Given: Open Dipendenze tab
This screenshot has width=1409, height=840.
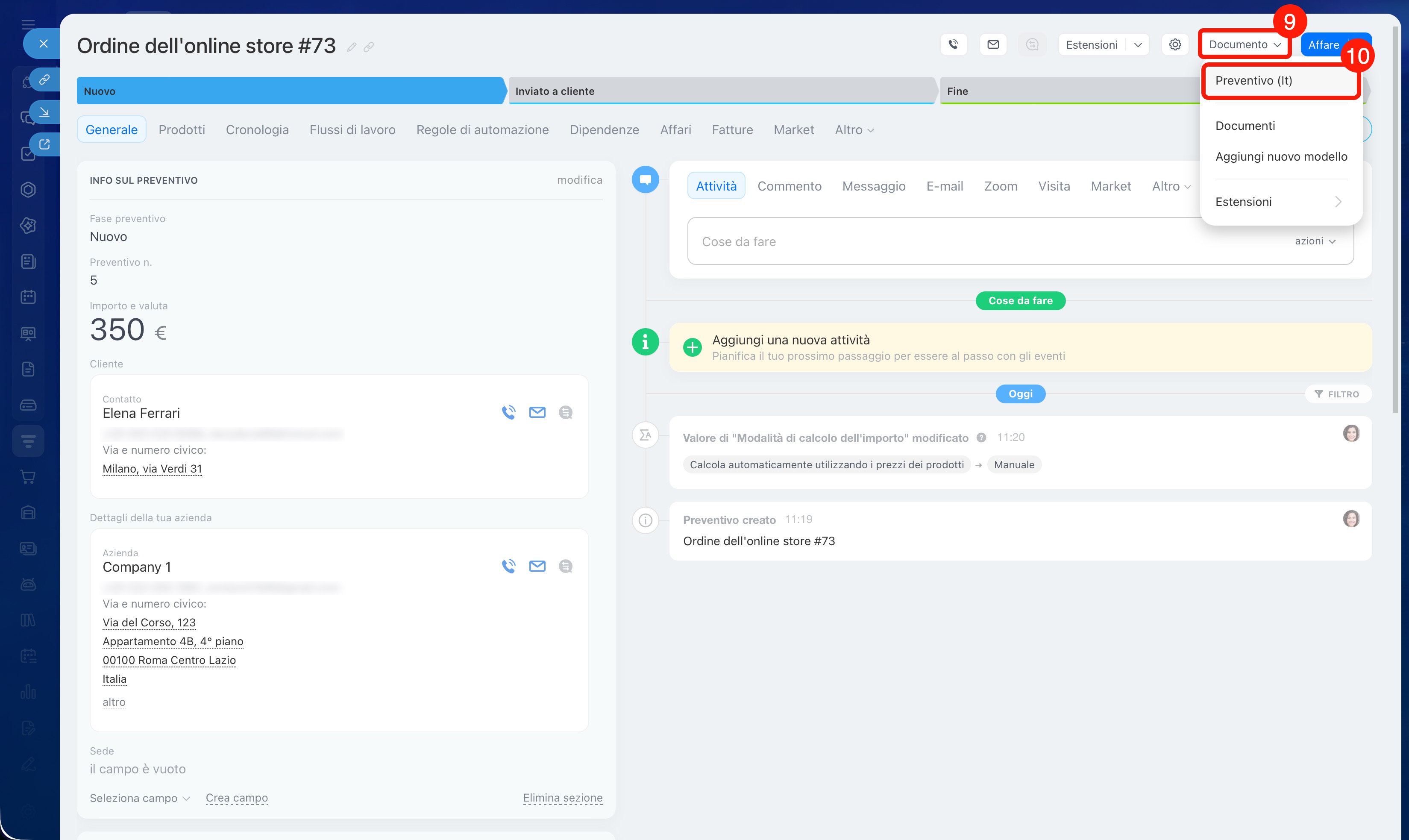Looking at the screenshot, I should (605, 129).
